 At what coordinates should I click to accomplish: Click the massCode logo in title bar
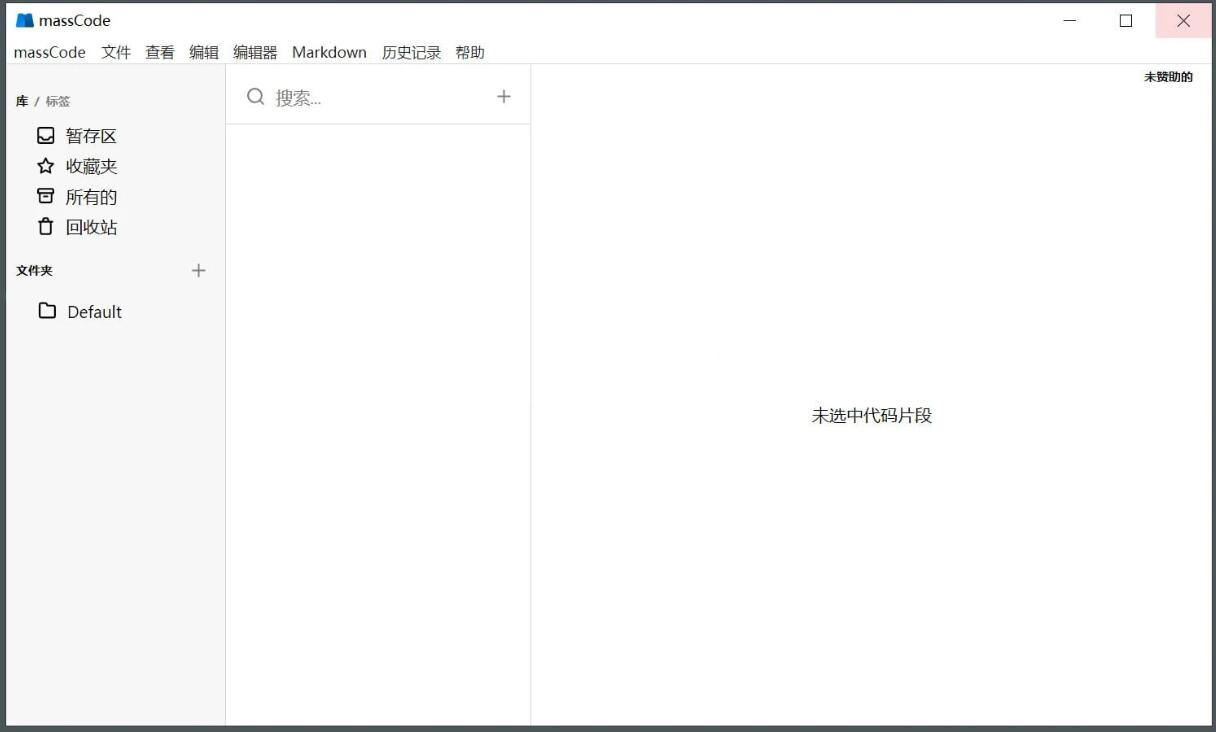[x=25, y=20]
